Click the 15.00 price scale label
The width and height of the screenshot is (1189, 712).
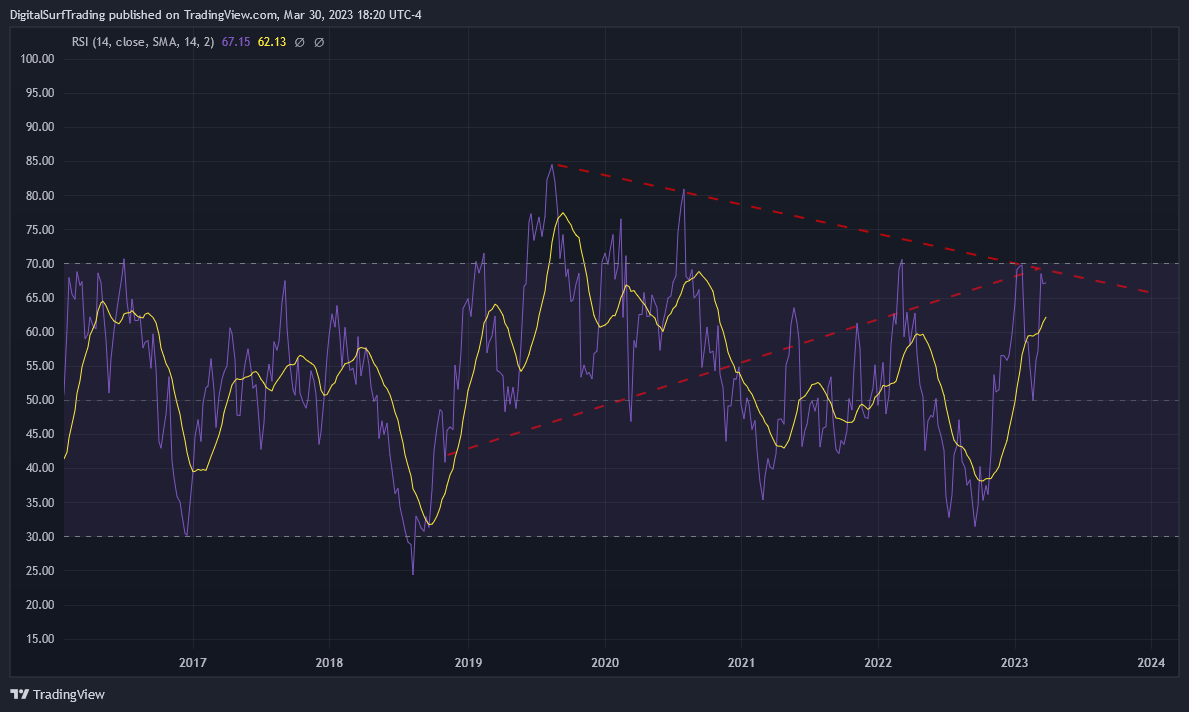[40, 639]
